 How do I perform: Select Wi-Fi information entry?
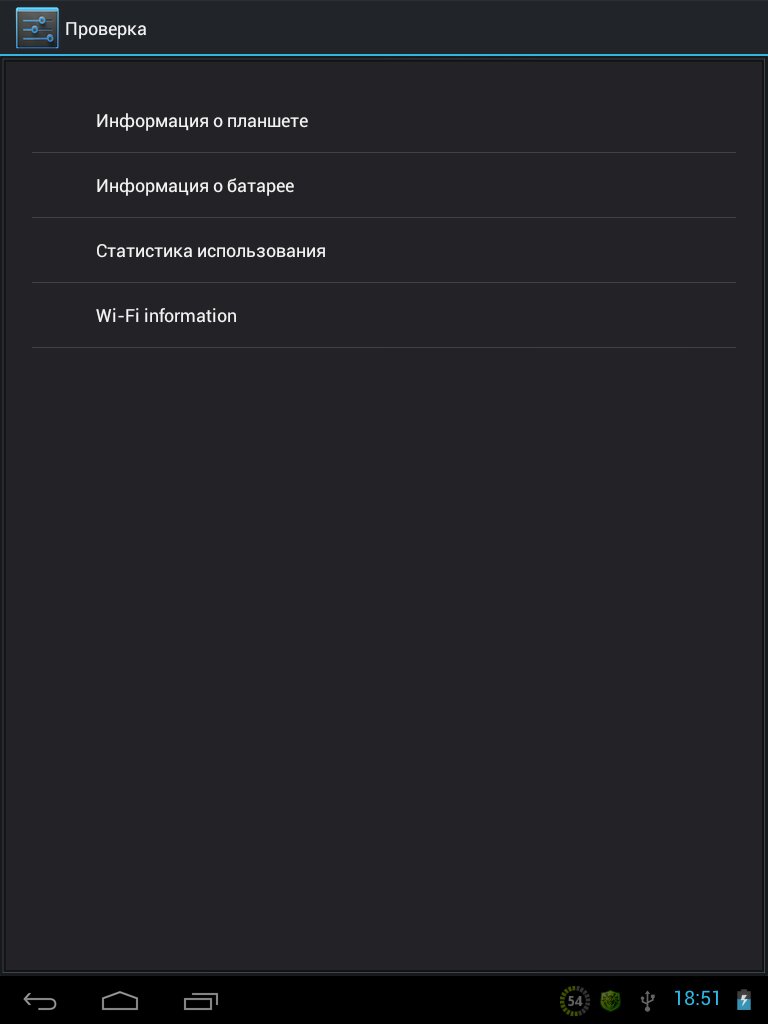click(166, 316)
